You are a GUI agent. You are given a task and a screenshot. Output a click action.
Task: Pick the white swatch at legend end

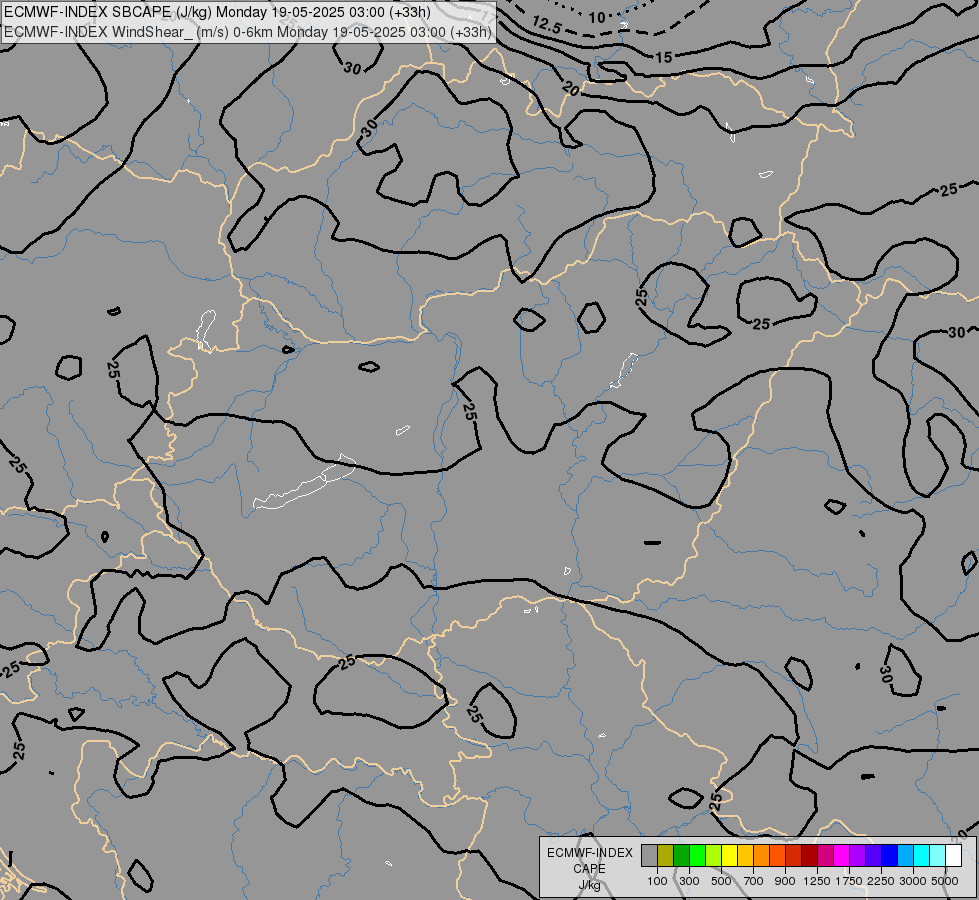tap(953, 855)
